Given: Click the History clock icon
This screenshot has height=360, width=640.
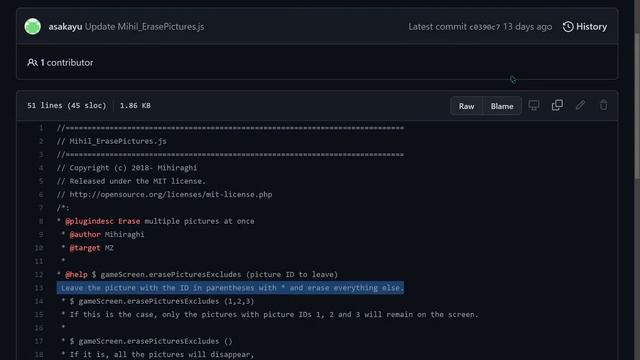Looking at the screenshot, I should [568, 27].
